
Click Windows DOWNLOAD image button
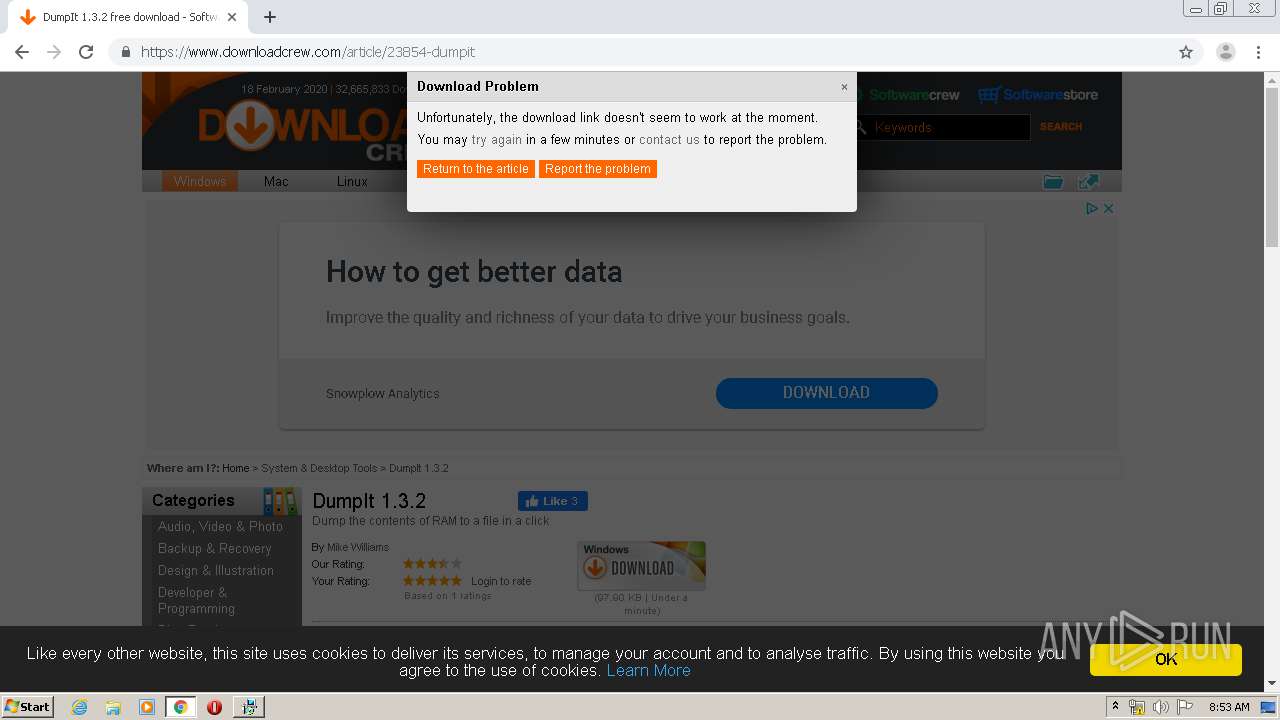(x=641, y=566)
